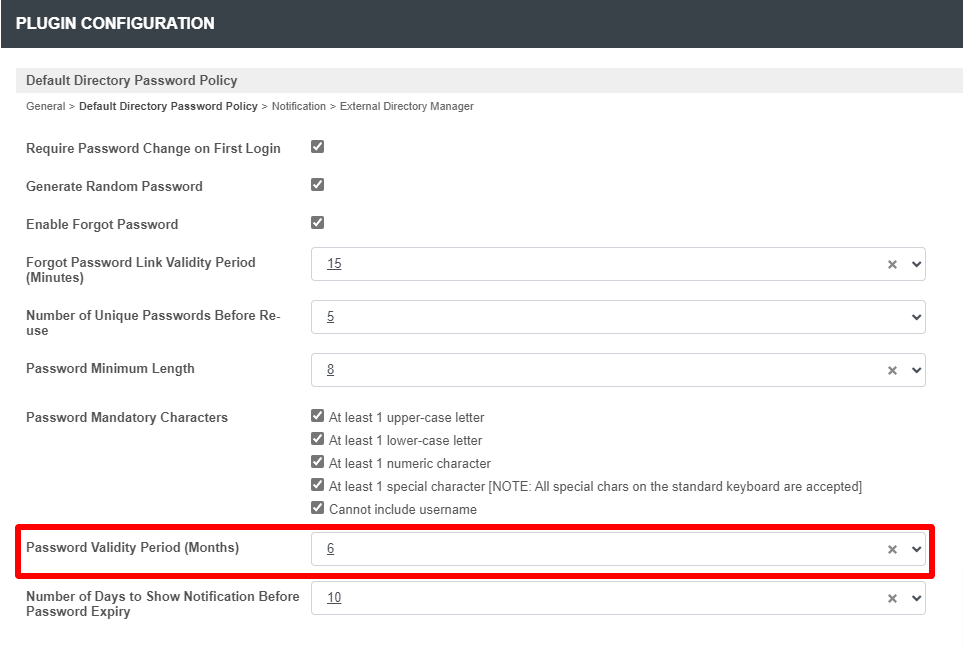Clear the Password Minimum Length value
This screenshot has width=963, height=670.
point(892,370)
